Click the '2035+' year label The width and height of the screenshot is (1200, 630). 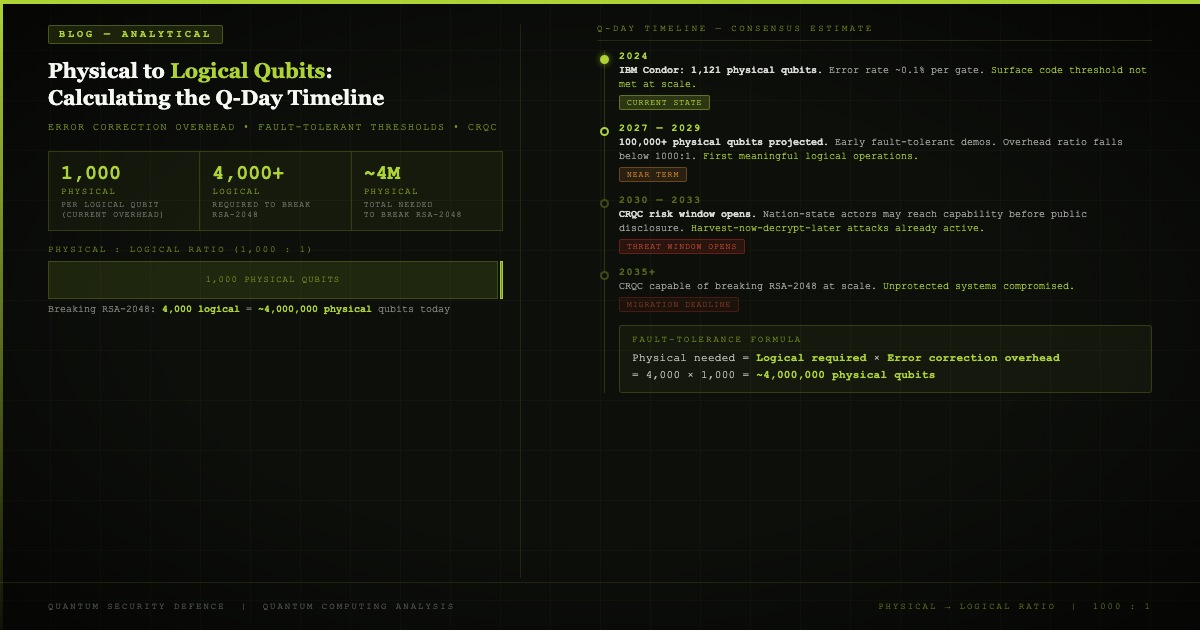click(638, 272)
